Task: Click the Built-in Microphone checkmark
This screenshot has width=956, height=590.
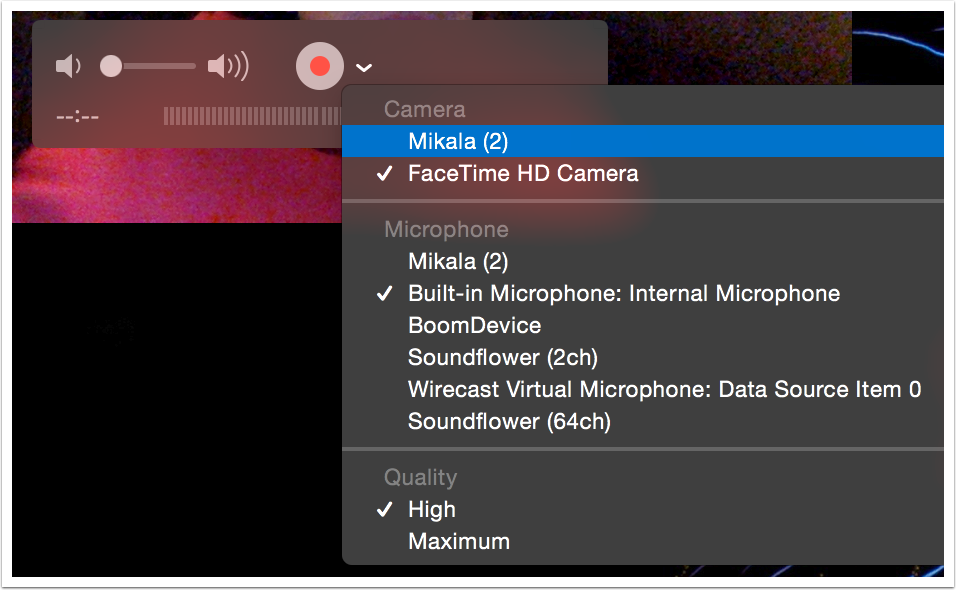Action: [384, 294]
